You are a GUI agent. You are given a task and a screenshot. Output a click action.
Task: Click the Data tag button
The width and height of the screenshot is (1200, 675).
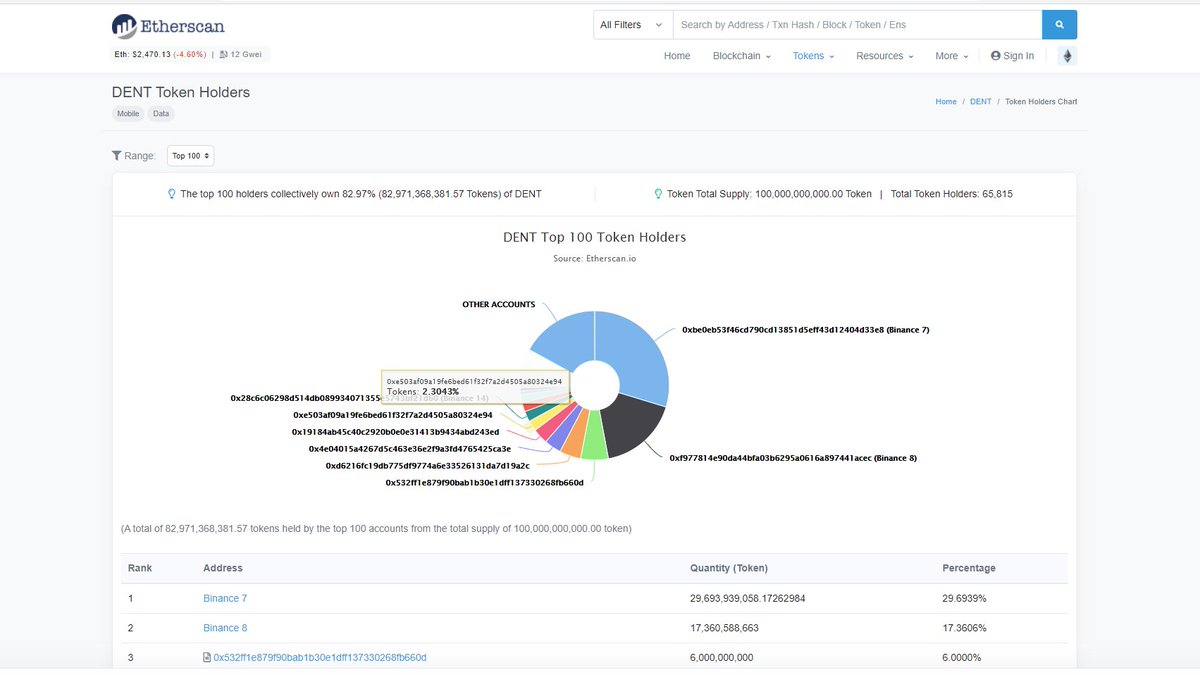tap(161, 114)
